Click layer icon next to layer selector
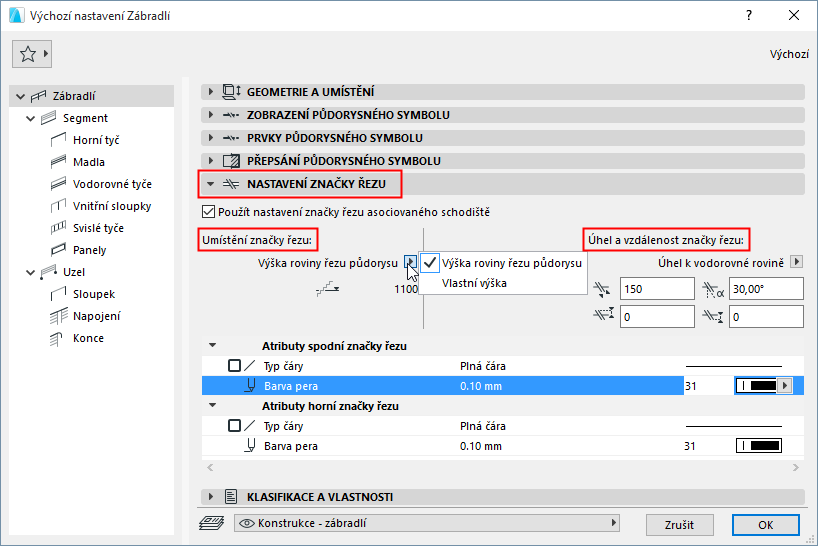 pos(211,523)
